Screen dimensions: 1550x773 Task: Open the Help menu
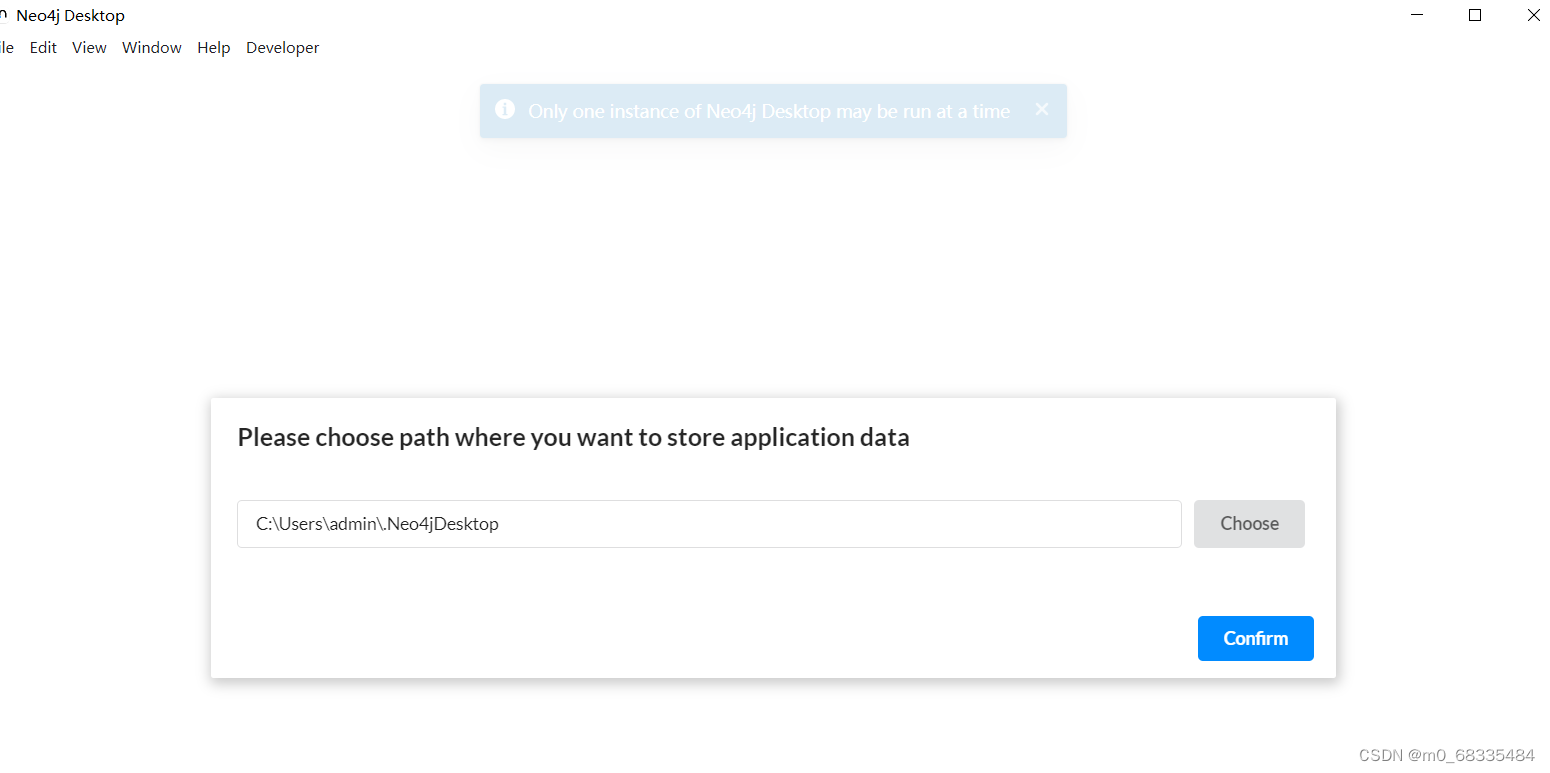tap(213, 47)
